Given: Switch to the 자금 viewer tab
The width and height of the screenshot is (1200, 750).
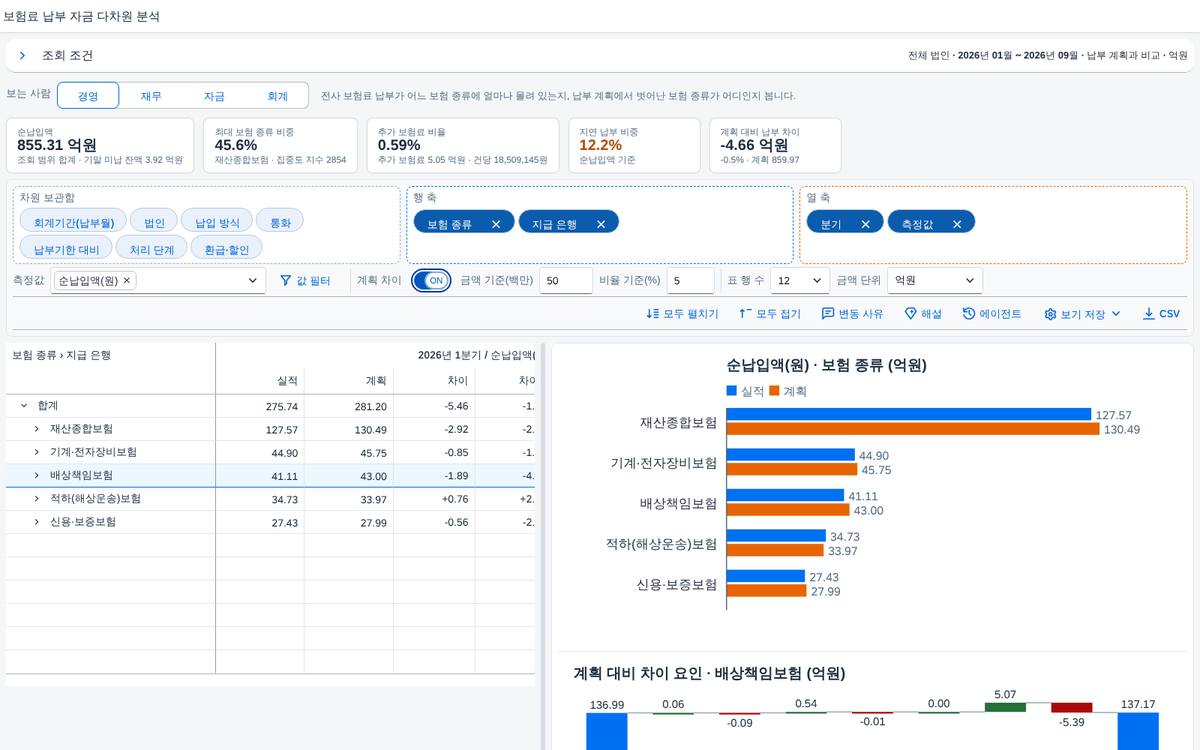Looking at the screenshot, I should [x=214, y=96].
